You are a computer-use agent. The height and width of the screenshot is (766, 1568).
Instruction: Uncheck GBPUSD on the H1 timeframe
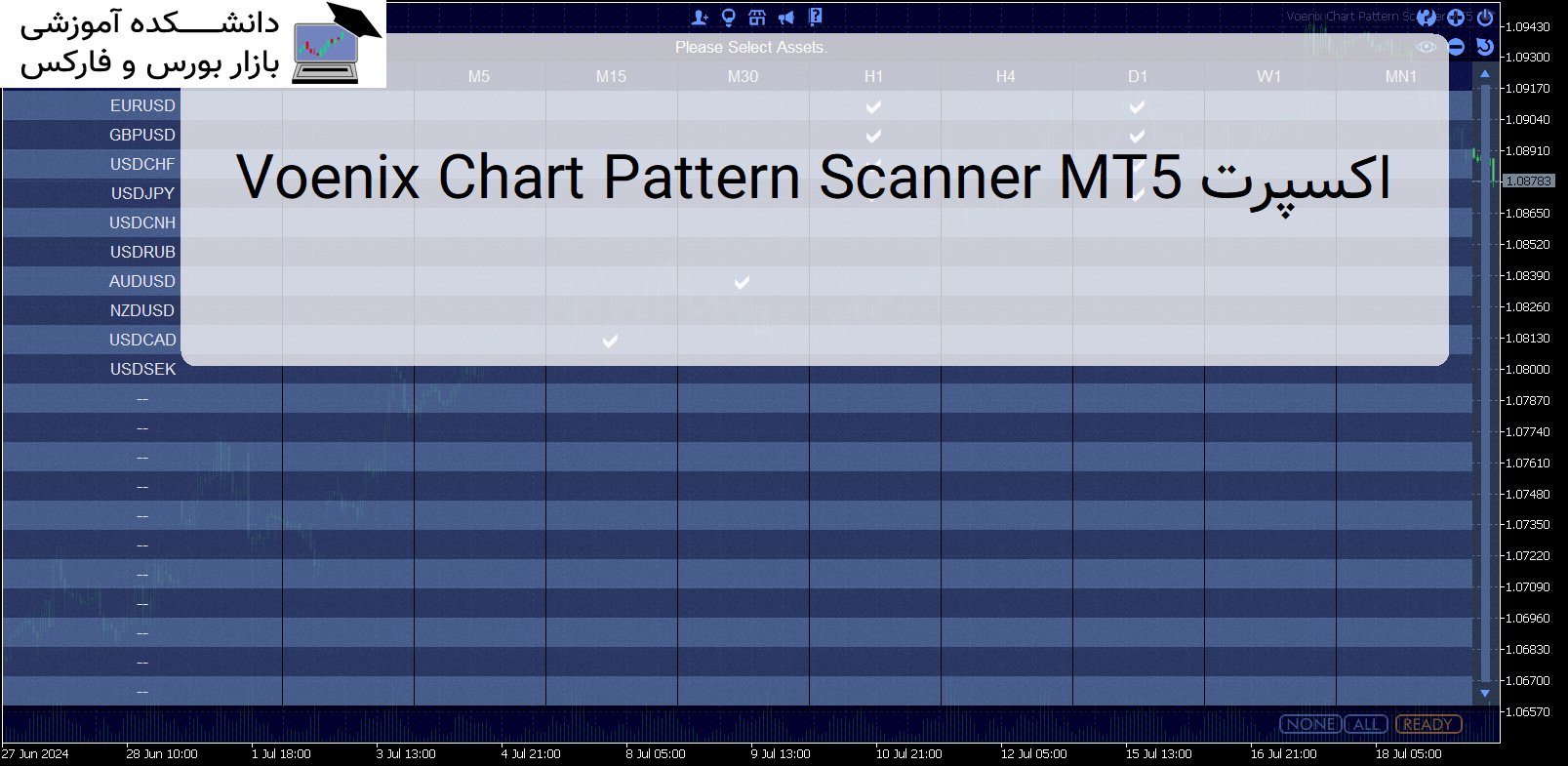[x=873, y=136]
